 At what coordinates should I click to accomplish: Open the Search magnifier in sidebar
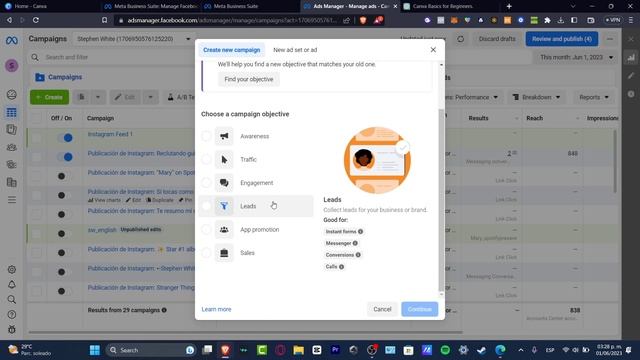pyautogui.click(x=11, y=300)
